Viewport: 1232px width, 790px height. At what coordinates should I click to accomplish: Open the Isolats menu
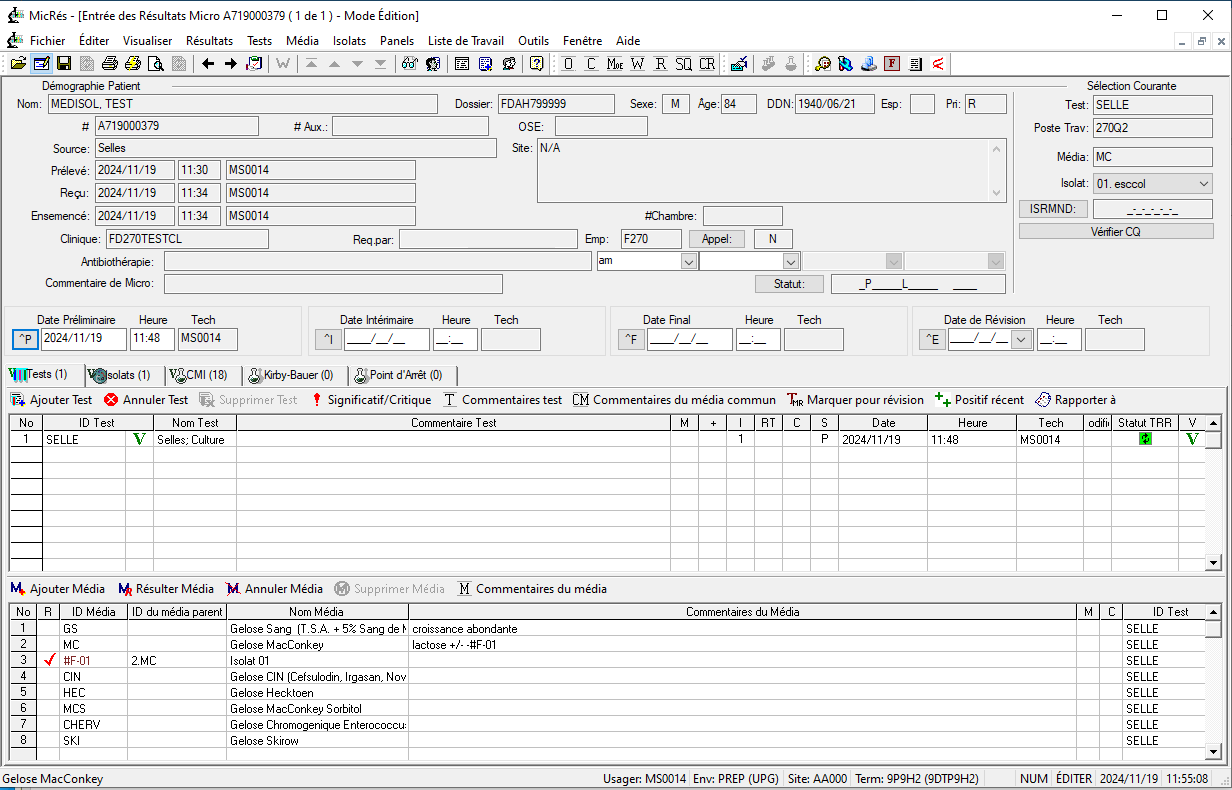point(349,41)
